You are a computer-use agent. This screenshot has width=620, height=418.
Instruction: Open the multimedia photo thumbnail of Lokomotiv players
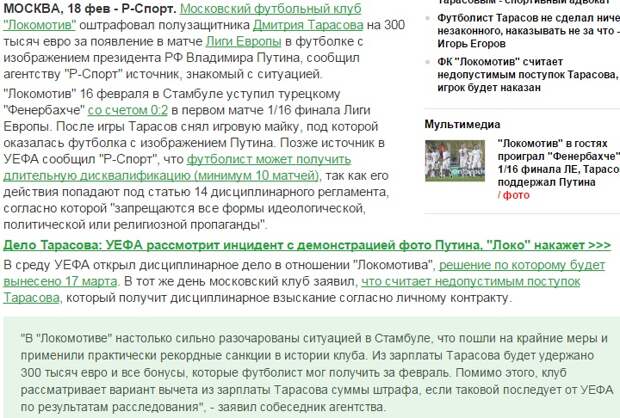click(x=455, y=161)
